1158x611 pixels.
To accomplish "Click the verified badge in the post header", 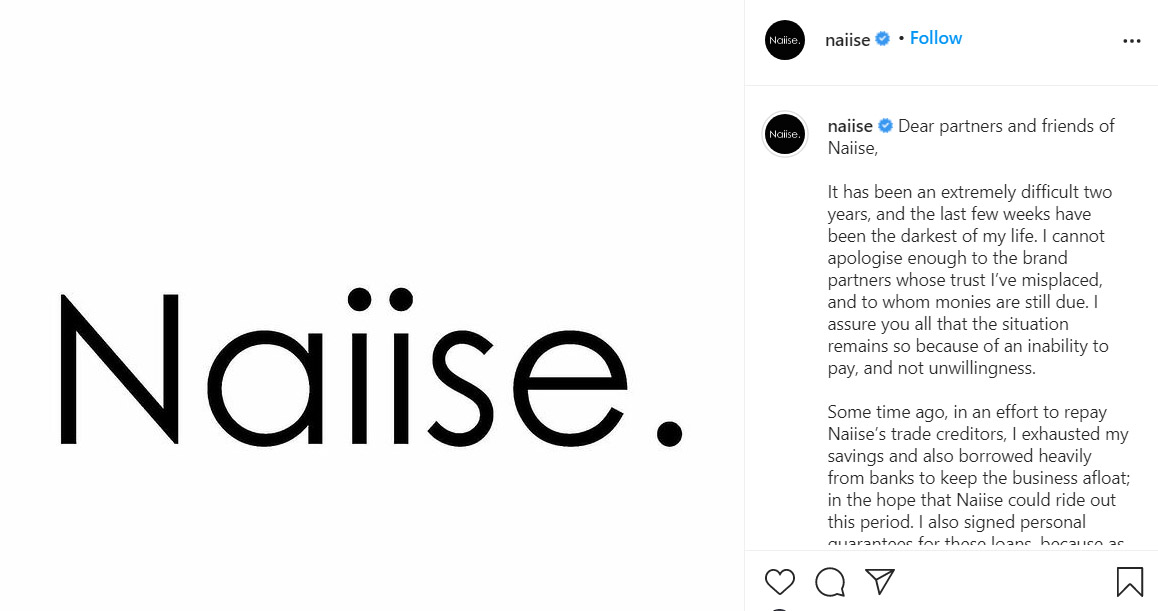I will [x=883, y=39].
